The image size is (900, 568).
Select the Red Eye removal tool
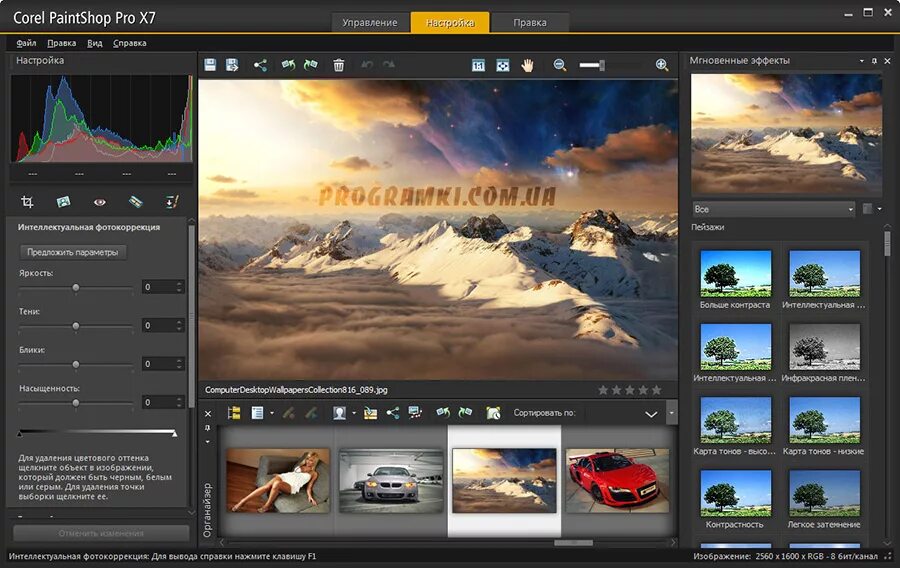tap(99, 202)
